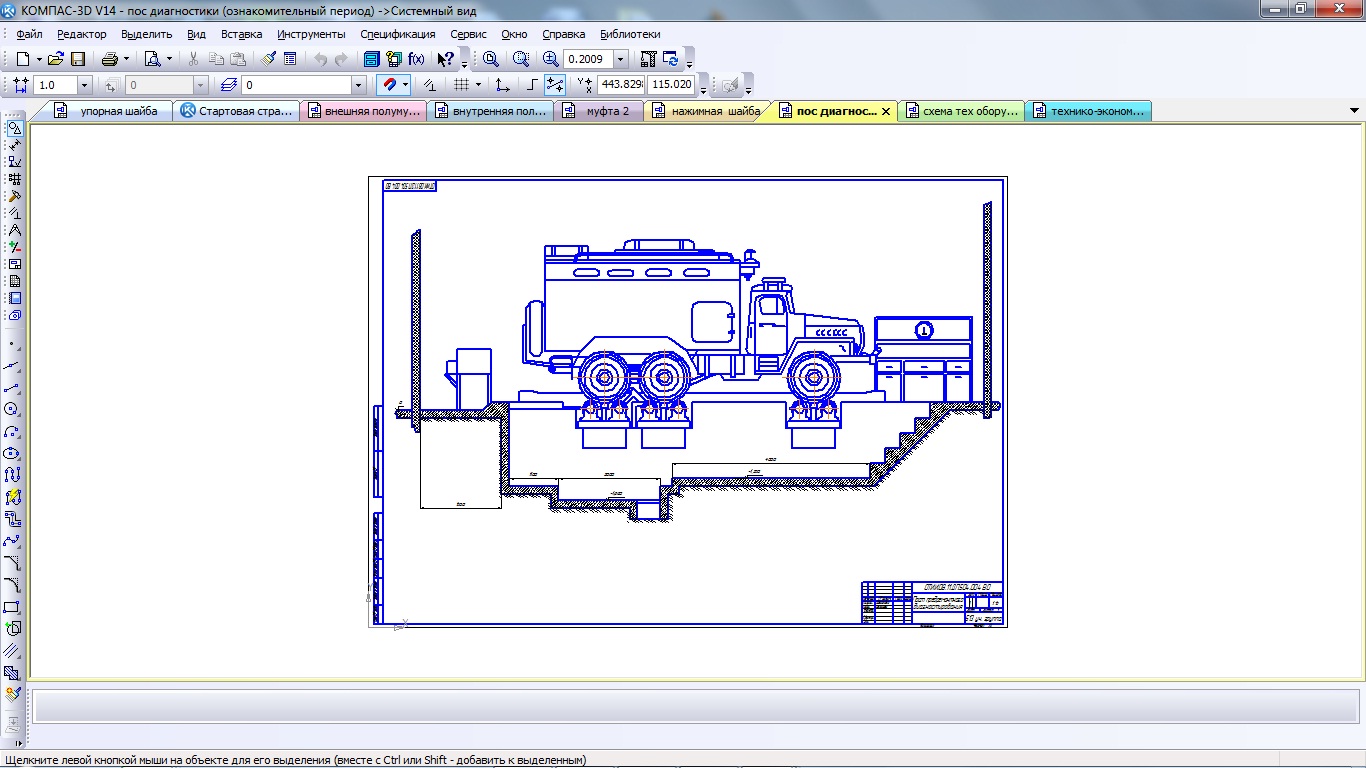Open the Dimensions panel in the left sidebar
The width and height of the screenshot is (1366, 768).
tap(14, 145)
